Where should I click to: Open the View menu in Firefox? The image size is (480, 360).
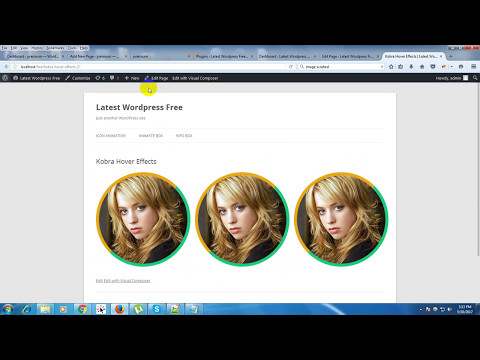(x=24, y=48)
